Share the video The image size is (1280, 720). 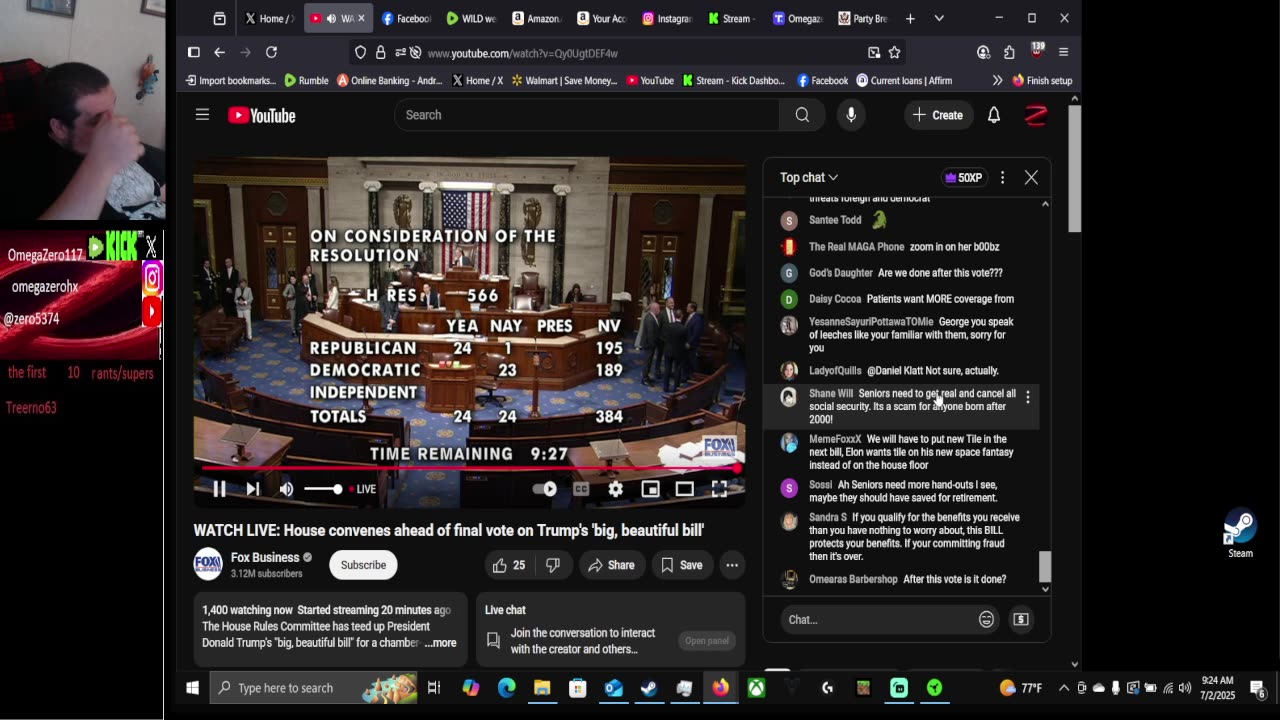point(611,565)
